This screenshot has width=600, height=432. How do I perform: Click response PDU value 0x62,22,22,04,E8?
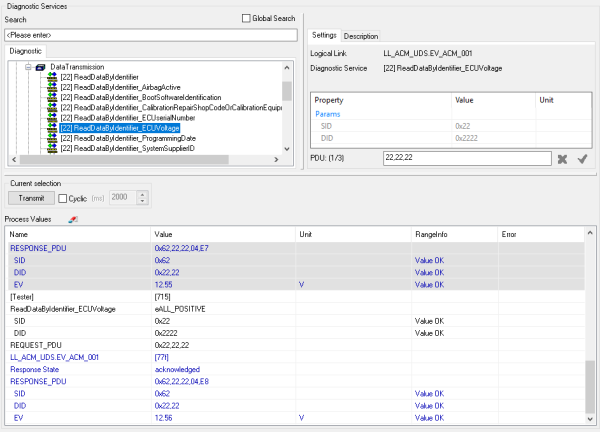(181, 381)
